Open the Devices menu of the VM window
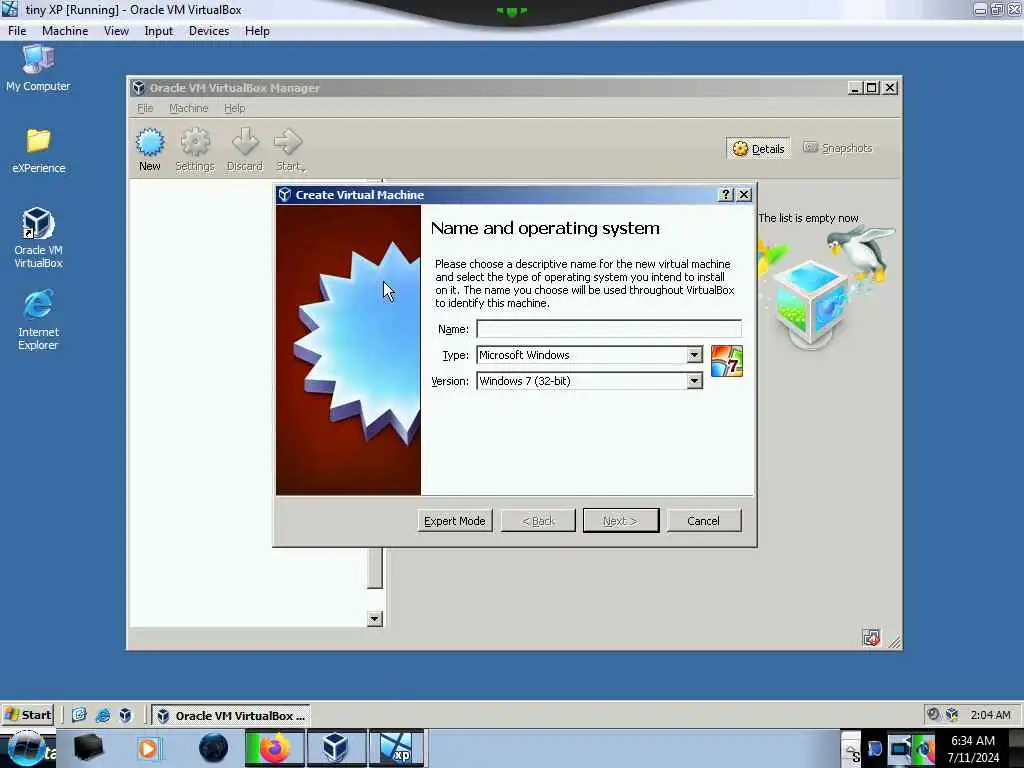Screen dimensions: 1024x768 (x=209, y=31)
